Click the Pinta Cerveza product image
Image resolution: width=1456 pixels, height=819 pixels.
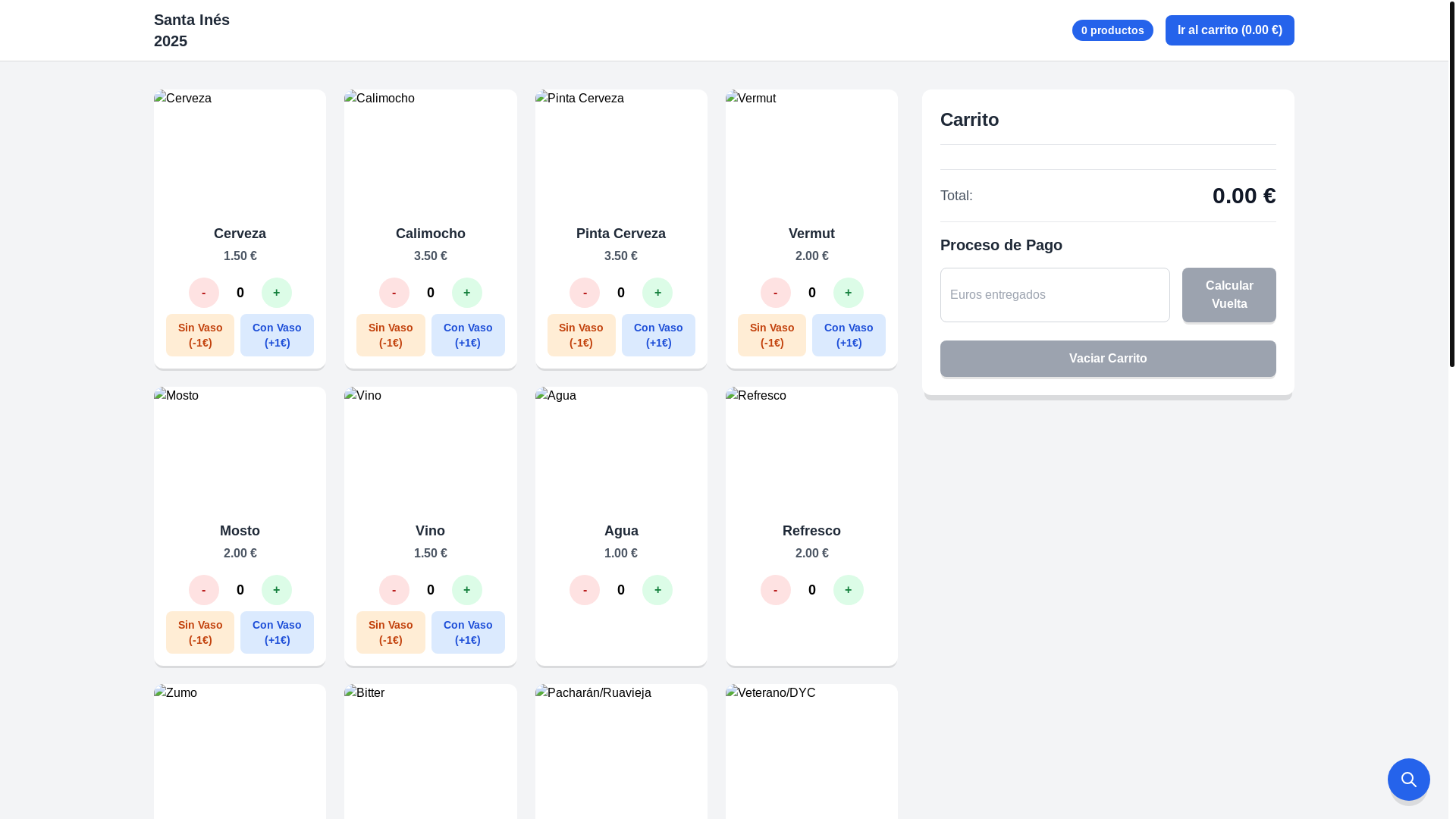click(621, 150)
